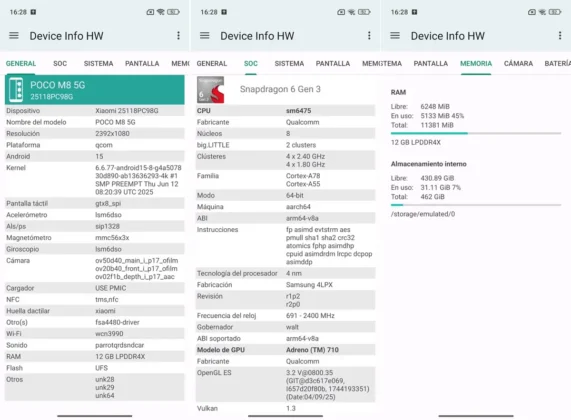
Task: Tap the /storage/emulated/0 path
Action: click(423, 214)
